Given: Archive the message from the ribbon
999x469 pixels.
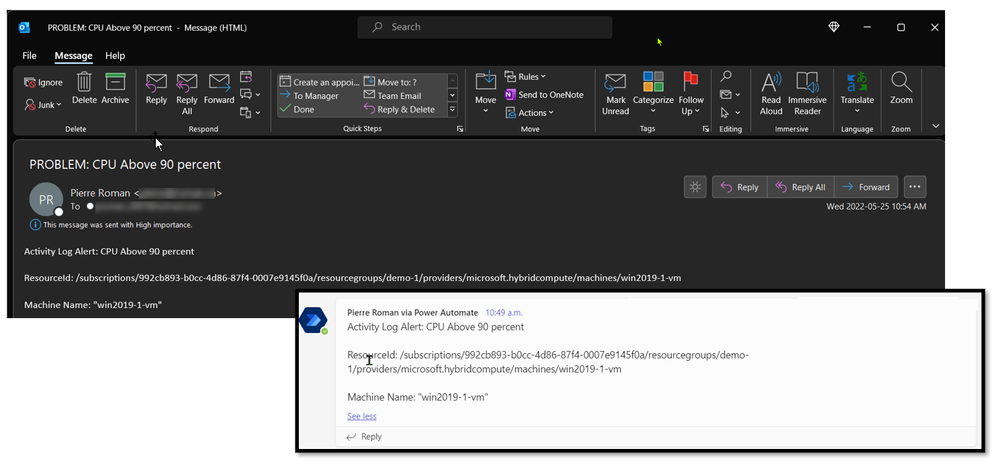Looking at the screenshot, I should click(x=115, y=89).
